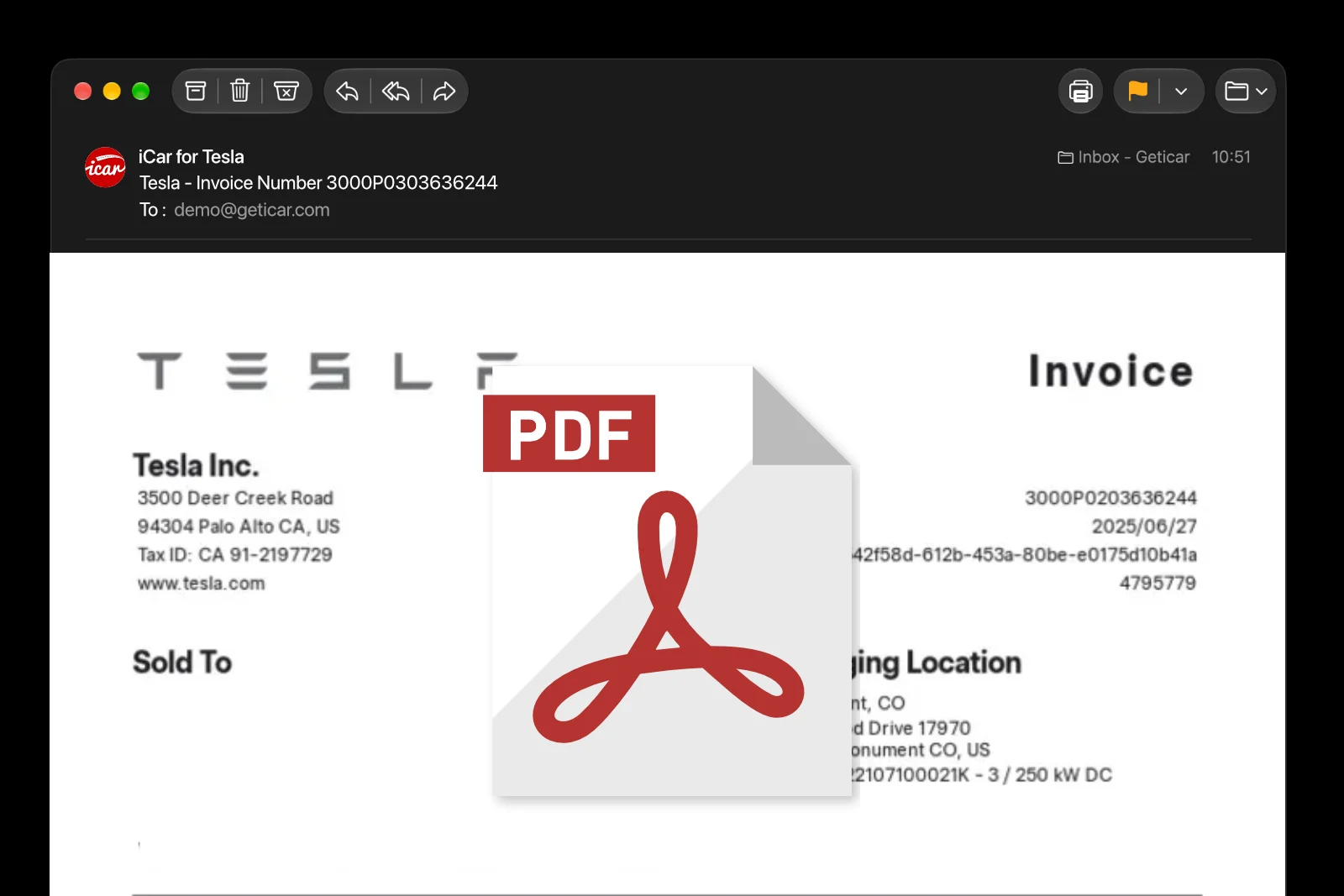
Task: Click the number 4795779
Action: point(1158,583)
